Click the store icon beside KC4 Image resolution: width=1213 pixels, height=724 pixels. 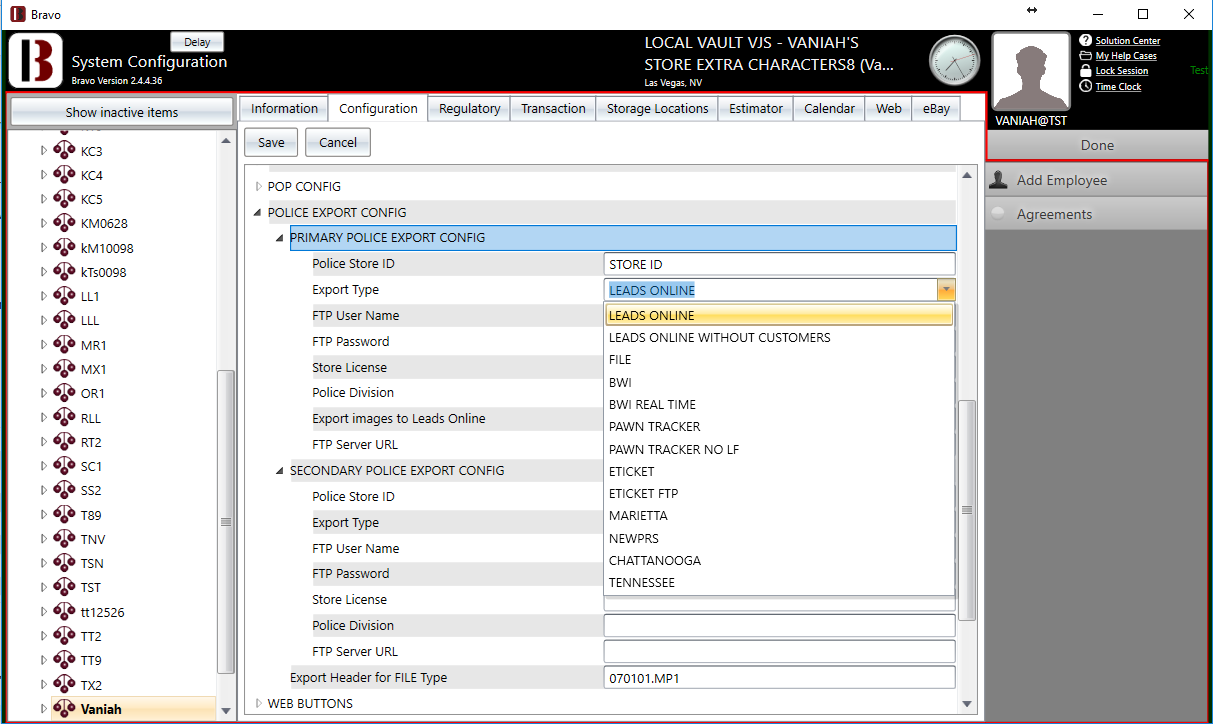coord(65,175)
